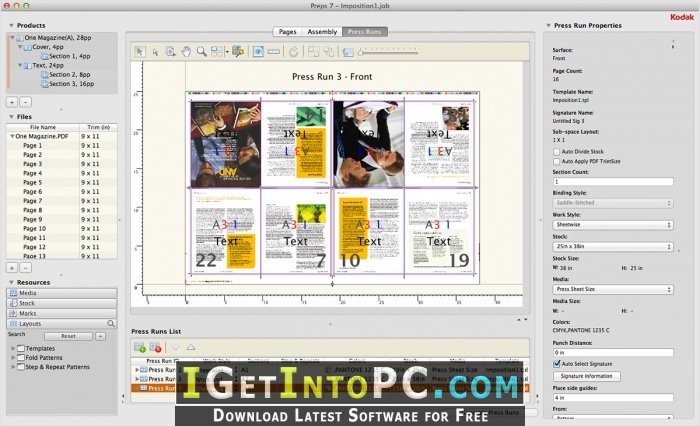The height and width of the screenshot is (426, 700).
Task: Click the rotate icon in the toolbar
Action: coord(293,52)
